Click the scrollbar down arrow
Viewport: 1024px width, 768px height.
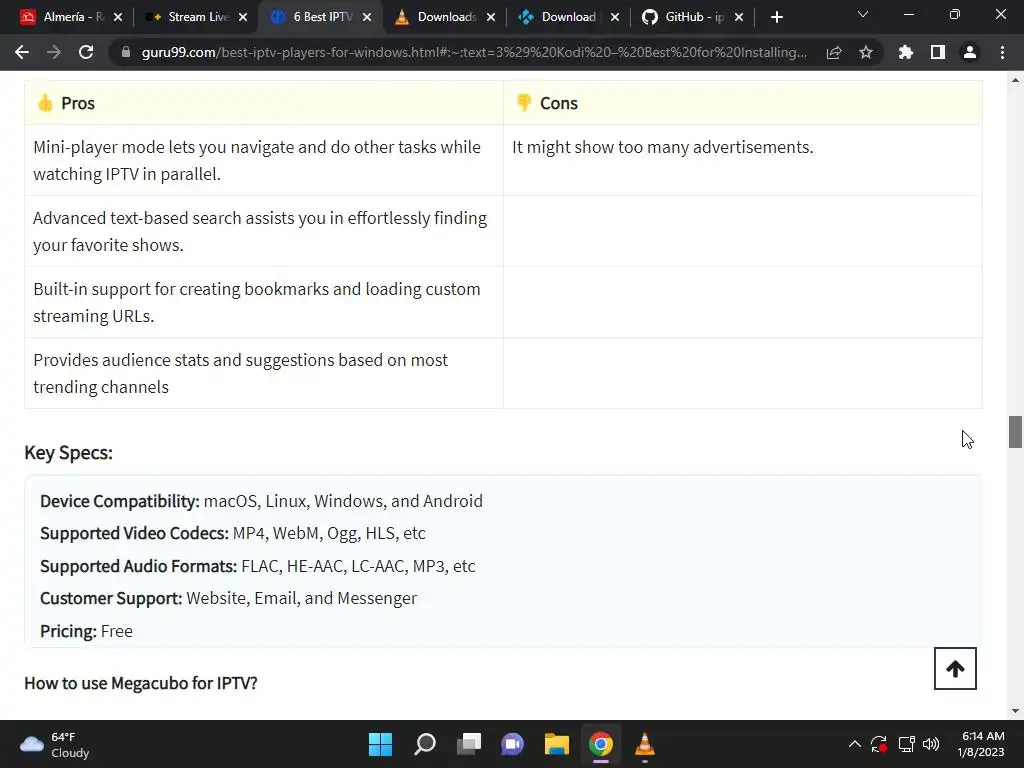[1015, 711]
